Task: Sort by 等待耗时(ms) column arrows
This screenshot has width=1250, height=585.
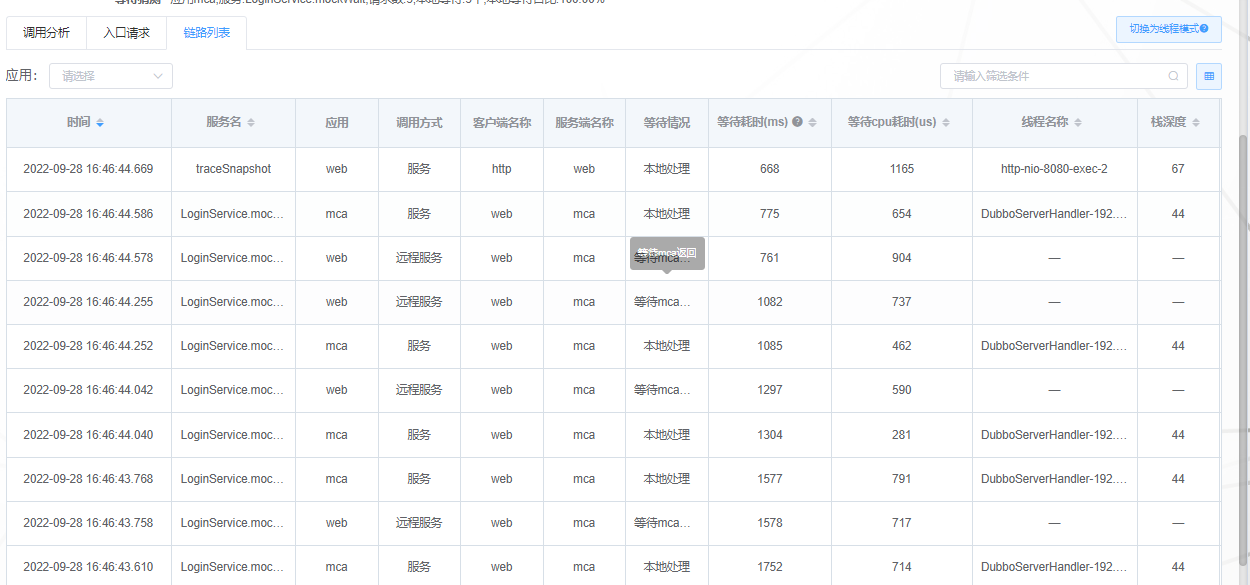Action: coord(813,123)
